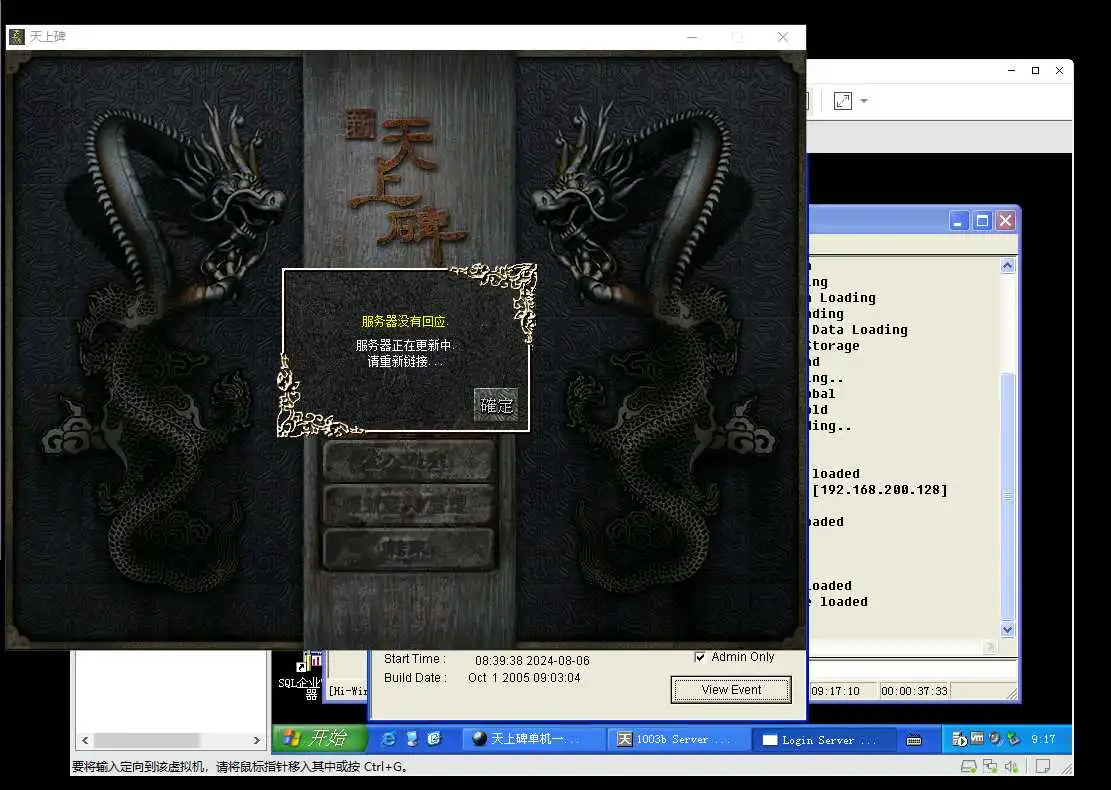The height and width of the screenshot is (790, 1111).
Task: Click the hard disk icon in VMware status bar
Action: click(967, 767)
